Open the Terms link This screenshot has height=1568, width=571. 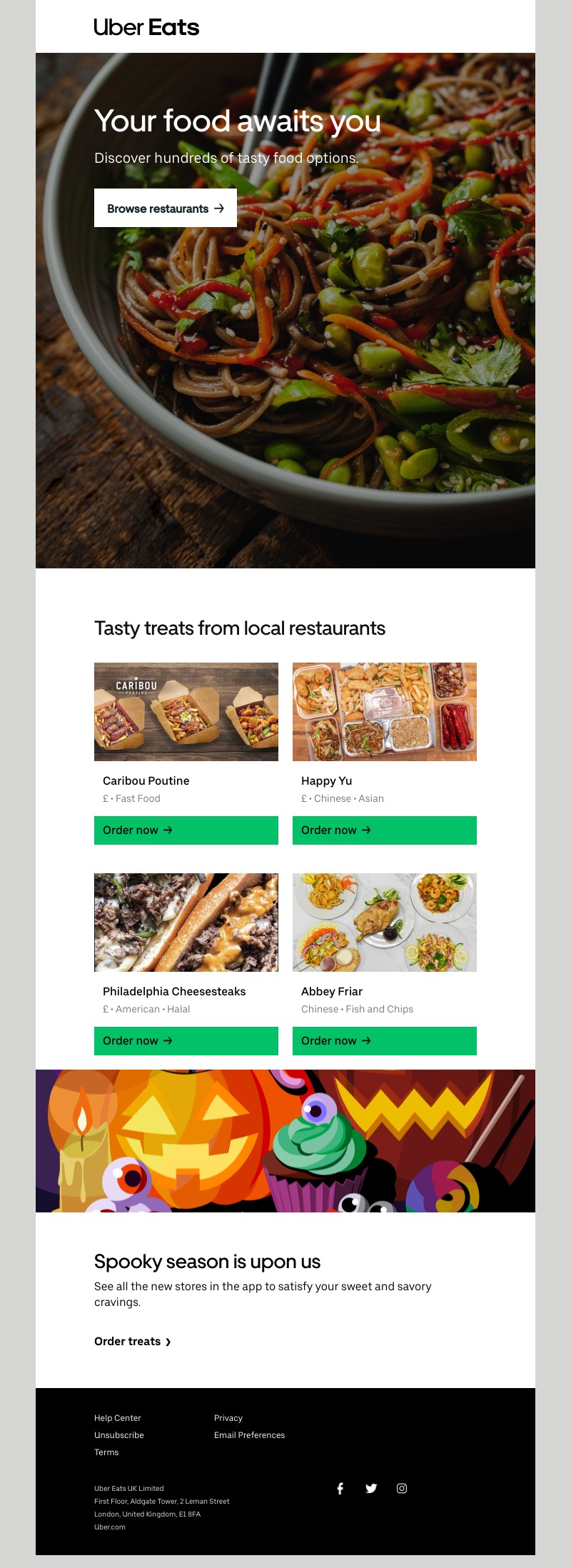point(106,1452)
